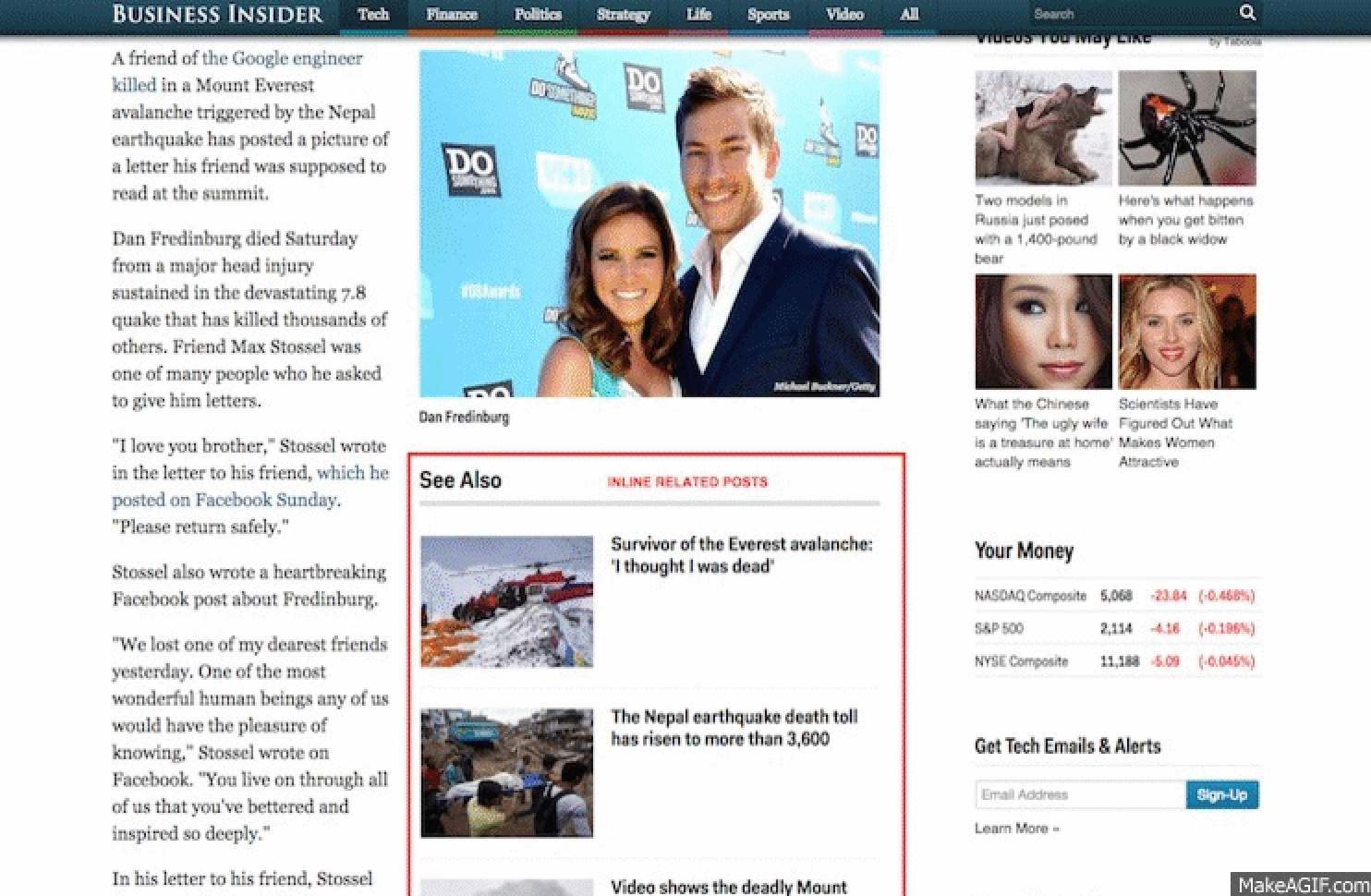Open the Politics menu tab
1371x896 pixels.
(538, 14)
